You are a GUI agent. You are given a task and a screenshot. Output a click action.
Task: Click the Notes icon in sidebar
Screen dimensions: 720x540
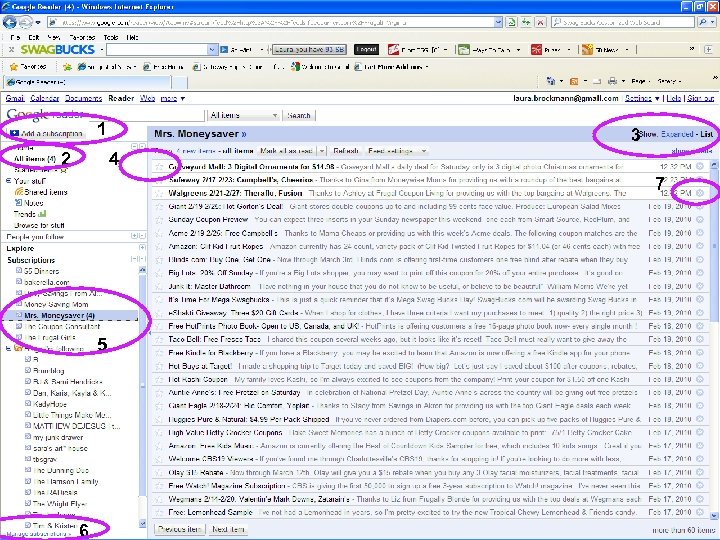click(19, 202)
